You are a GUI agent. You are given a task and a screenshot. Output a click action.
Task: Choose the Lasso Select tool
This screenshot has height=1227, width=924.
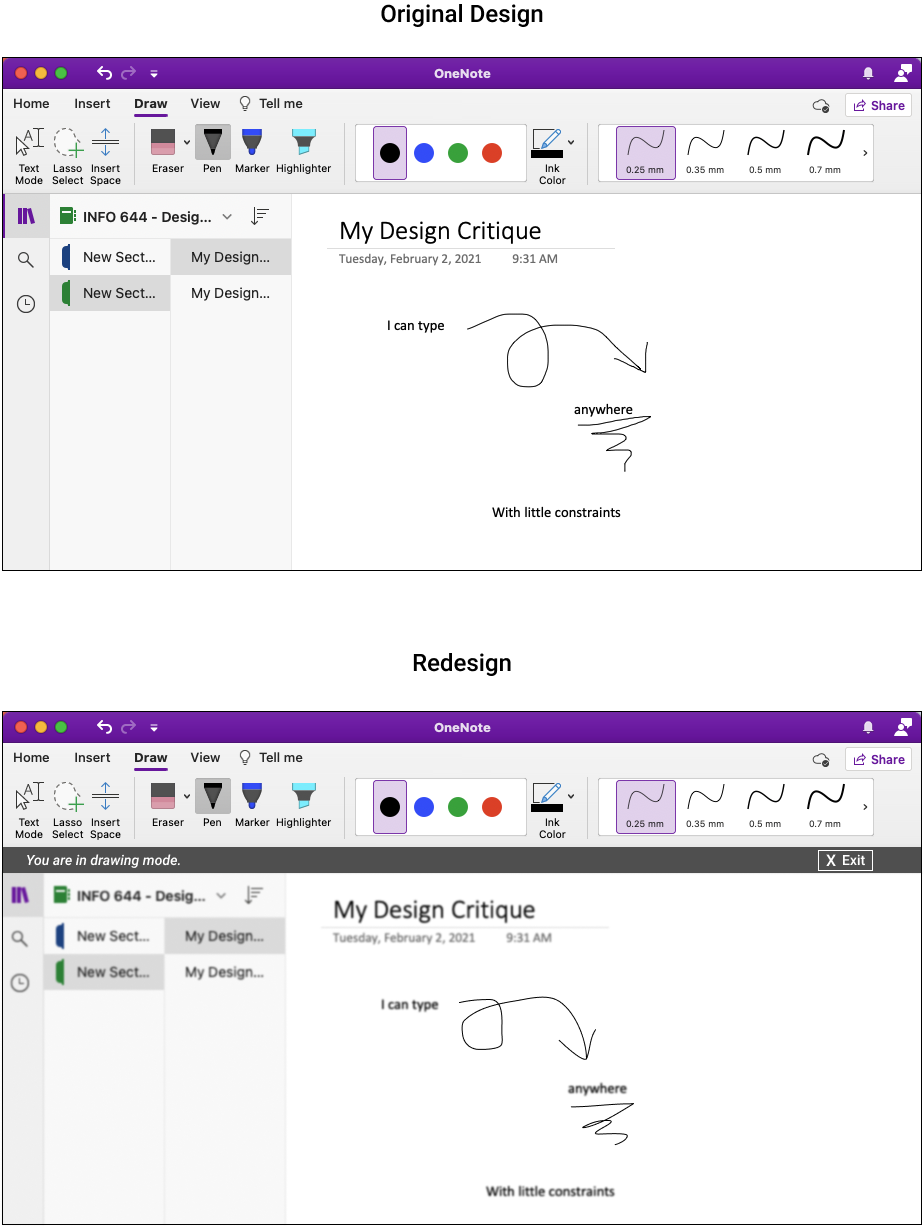click(x=67, y=150)
